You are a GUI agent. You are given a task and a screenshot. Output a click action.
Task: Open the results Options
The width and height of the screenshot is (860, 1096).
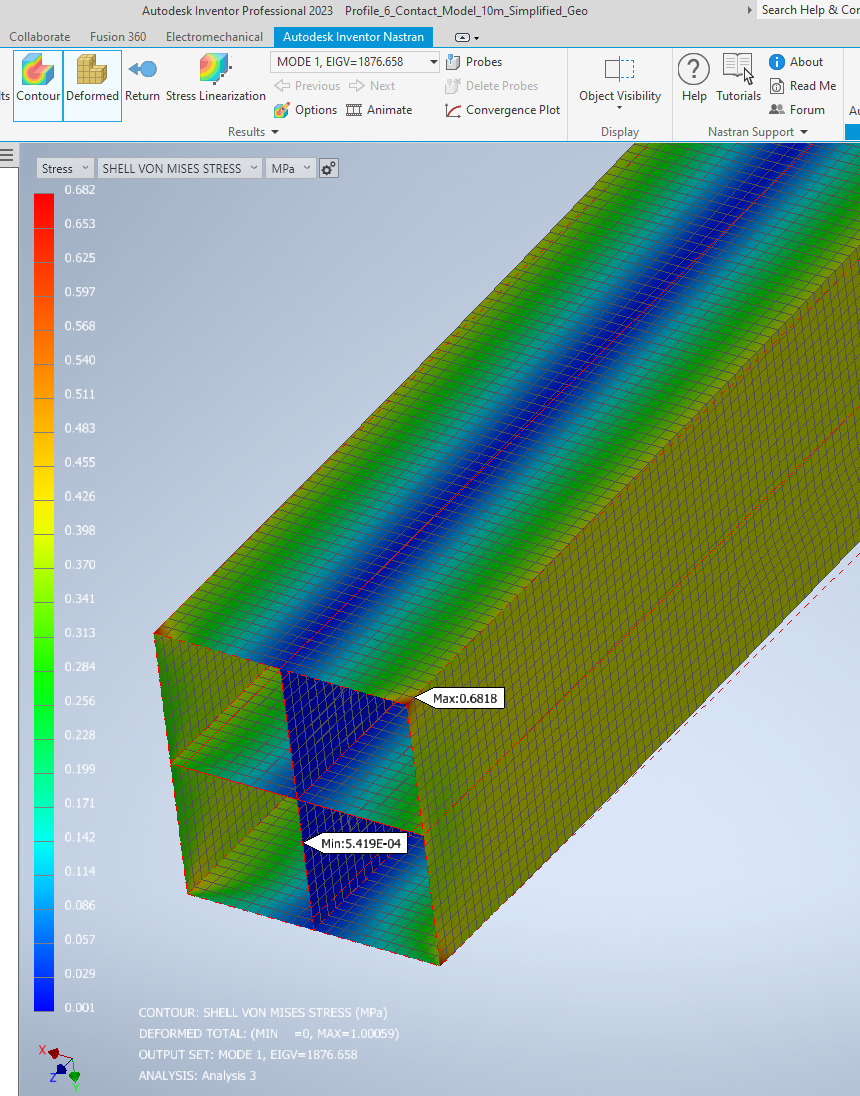pos(304,110)
